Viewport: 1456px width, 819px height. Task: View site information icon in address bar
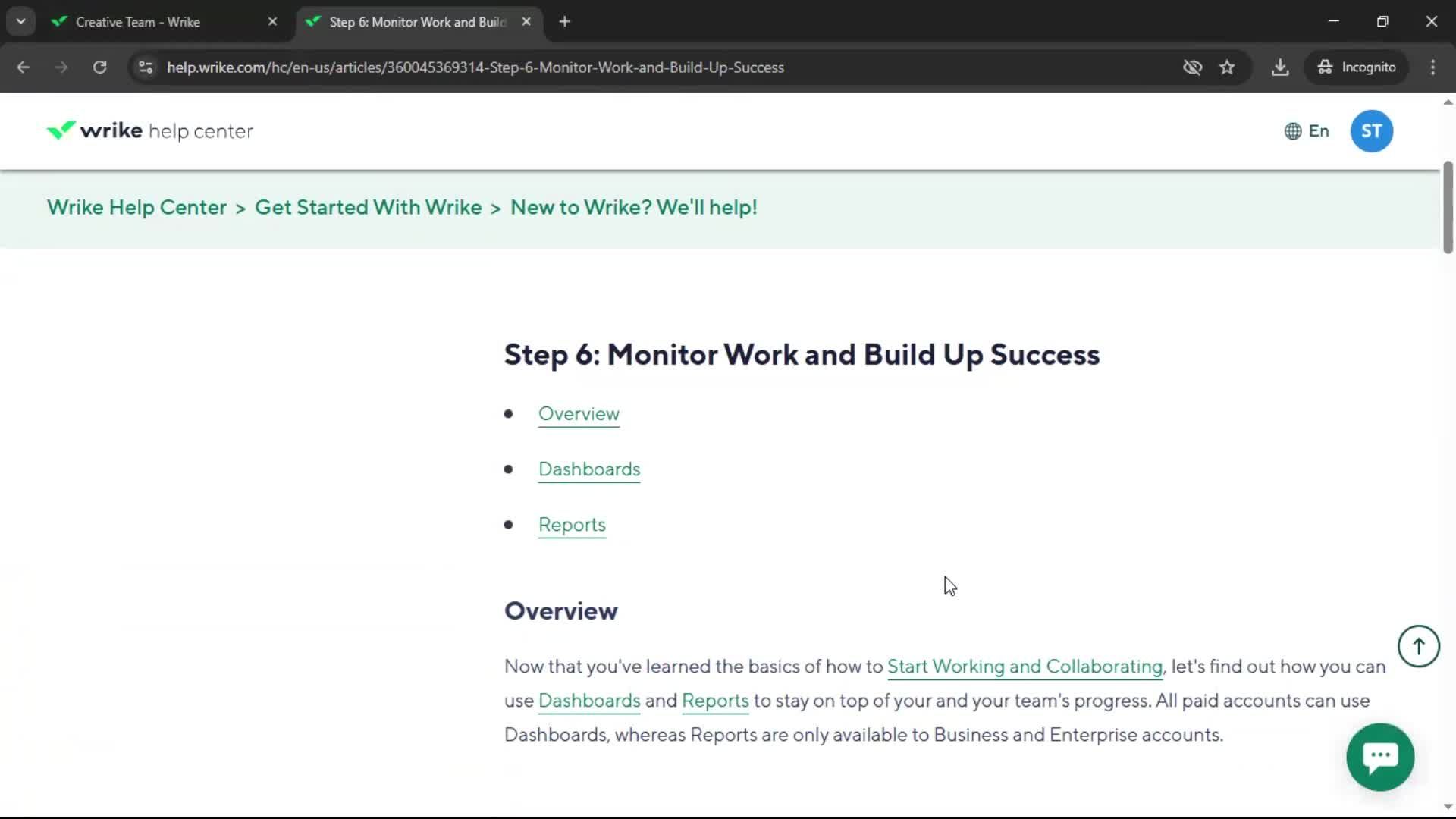tap(146, 67)
